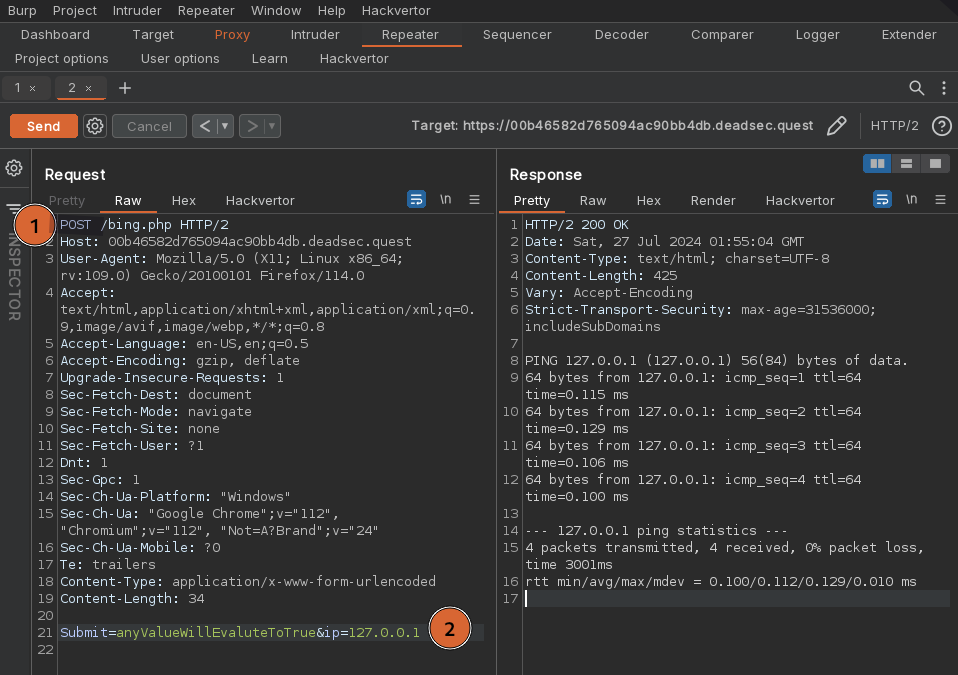Image resolution: width=958 pixels, height=675 pixels.
Task: Open the User options tab
Action: pos(180,59)
